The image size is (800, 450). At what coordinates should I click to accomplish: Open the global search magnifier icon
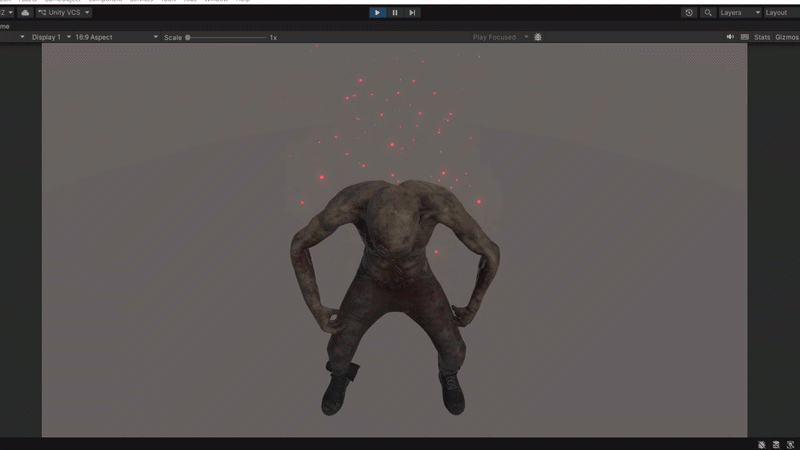(708, 12)
